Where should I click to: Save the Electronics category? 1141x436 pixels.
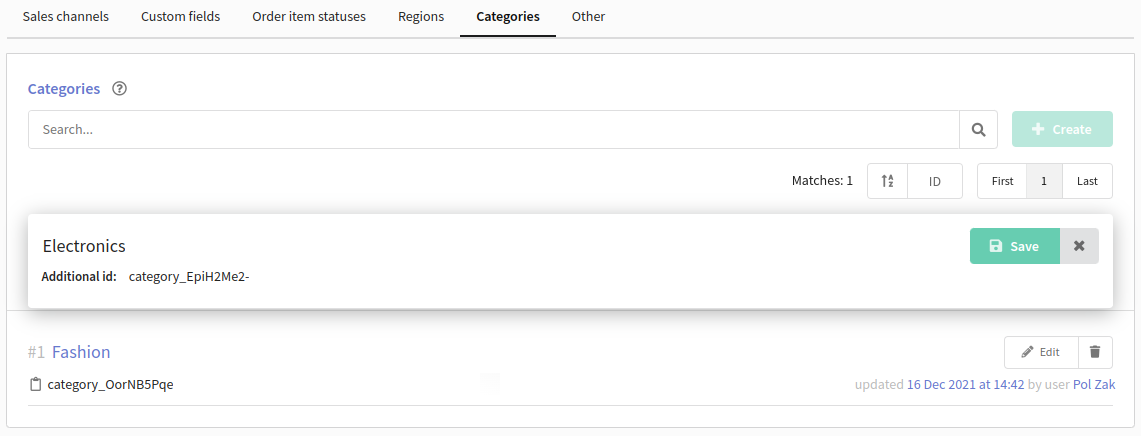click(1014, 246)
